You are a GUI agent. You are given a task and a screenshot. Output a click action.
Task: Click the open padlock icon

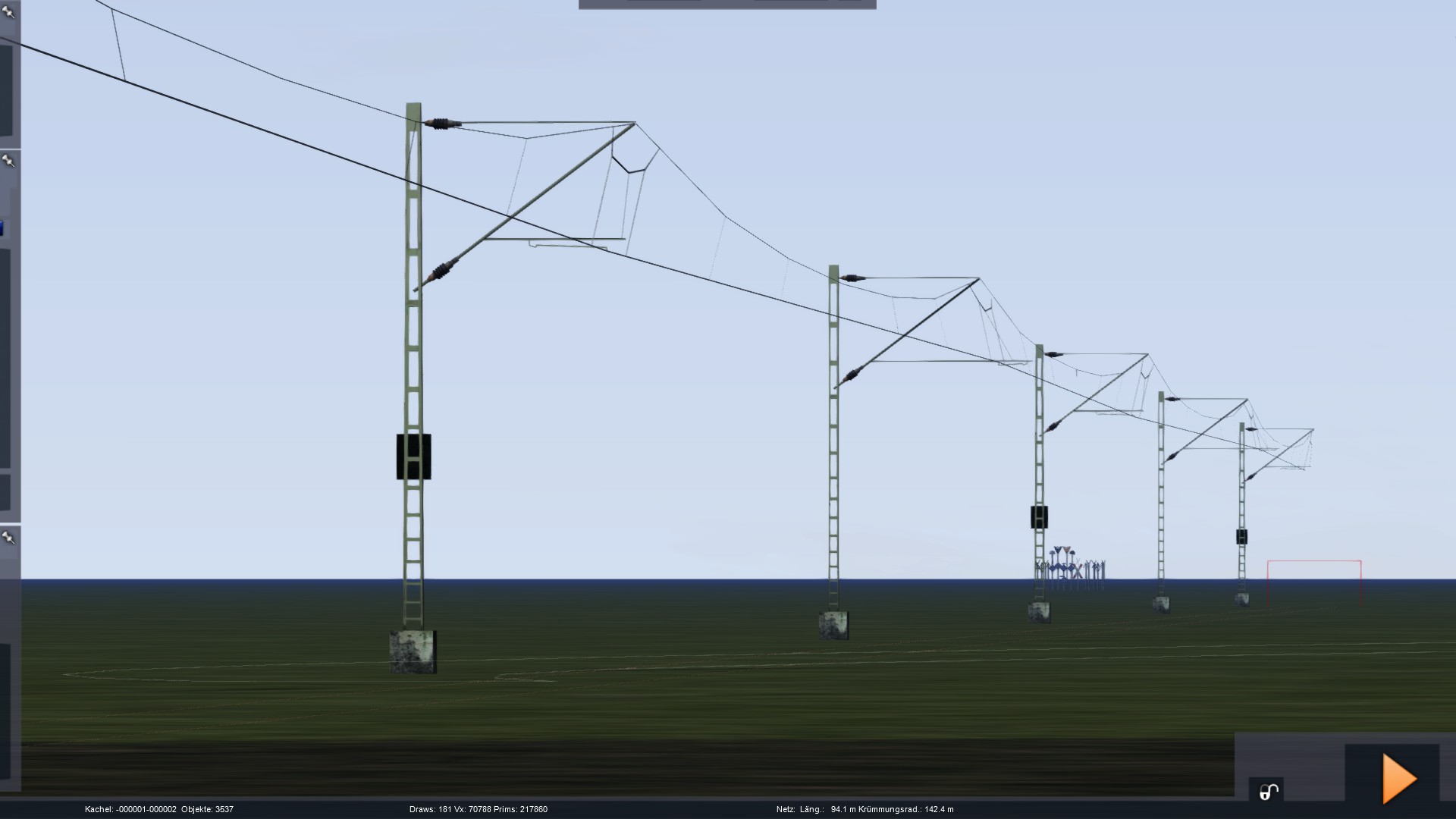click(1269, 792)
